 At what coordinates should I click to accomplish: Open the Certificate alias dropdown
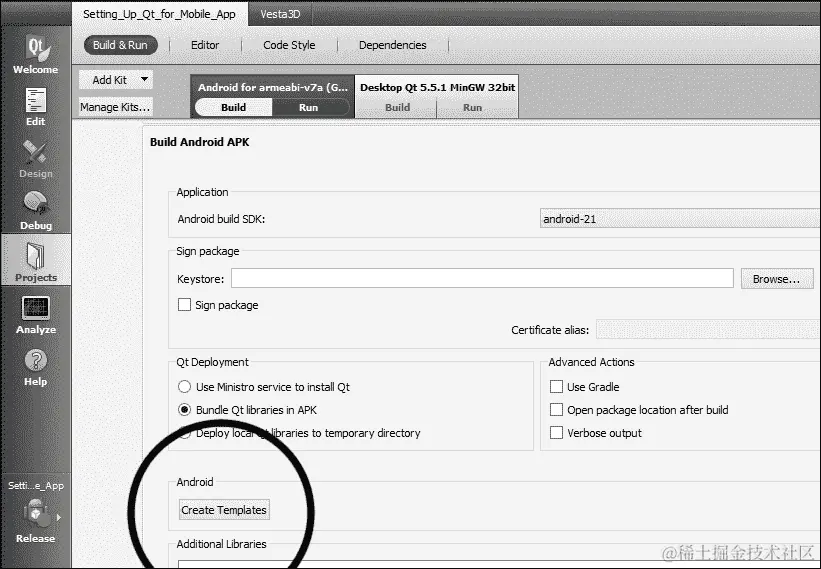708,330
